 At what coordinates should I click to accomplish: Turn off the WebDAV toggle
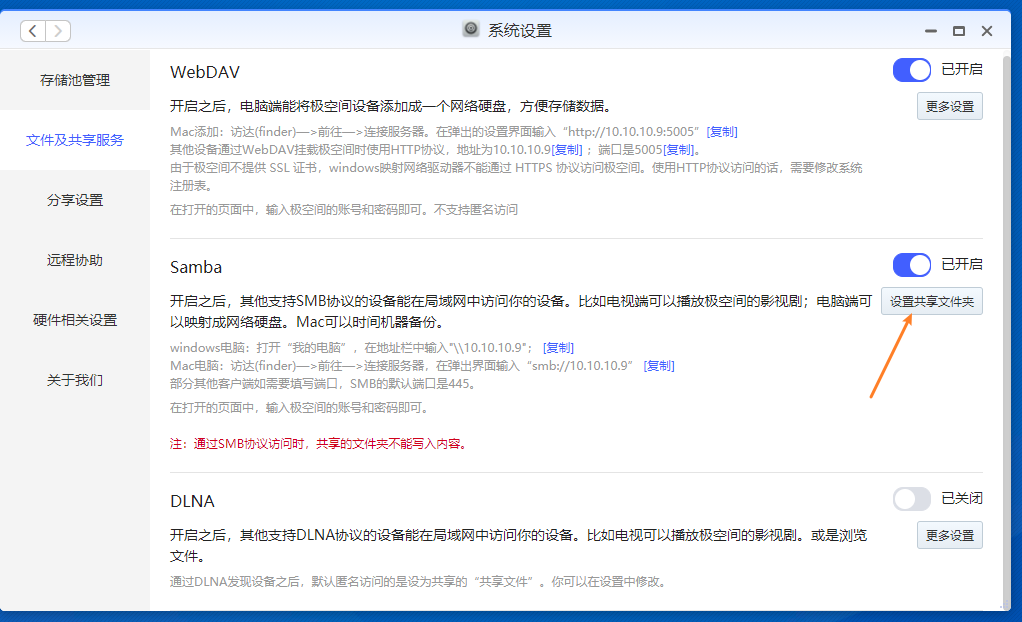[x=912, y=70]
